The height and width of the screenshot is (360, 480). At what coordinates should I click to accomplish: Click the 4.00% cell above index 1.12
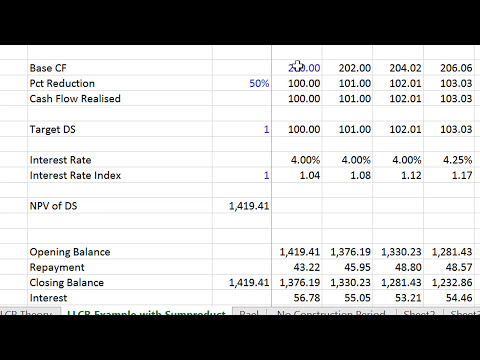[x=398, y=160]
